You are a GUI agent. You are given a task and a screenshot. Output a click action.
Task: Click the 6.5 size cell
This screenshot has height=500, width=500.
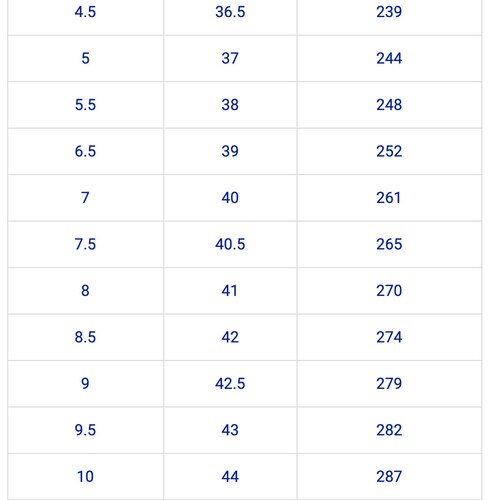(85, 151)
